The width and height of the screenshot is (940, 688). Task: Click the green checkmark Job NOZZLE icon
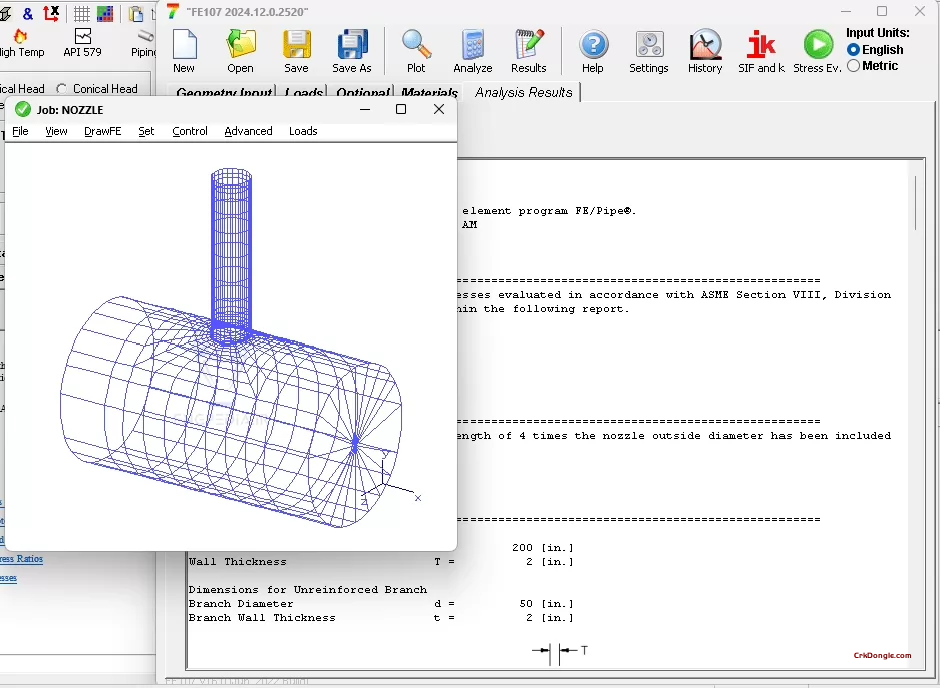pyautogui.click(x=23, y=110)
